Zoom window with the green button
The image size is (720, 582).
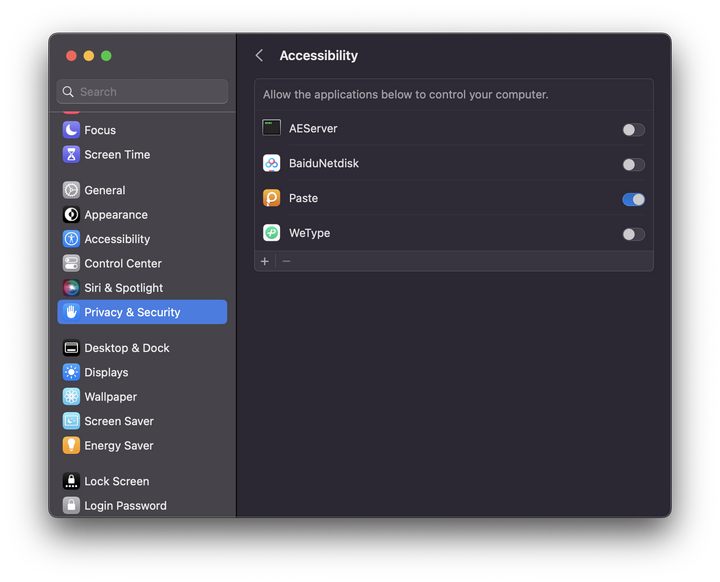coord(106,56)
